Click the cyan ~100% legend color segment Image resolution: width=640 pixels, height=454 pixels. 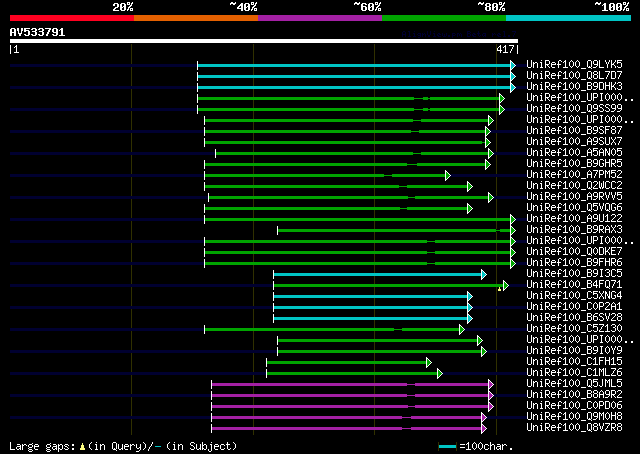point(568,18)
